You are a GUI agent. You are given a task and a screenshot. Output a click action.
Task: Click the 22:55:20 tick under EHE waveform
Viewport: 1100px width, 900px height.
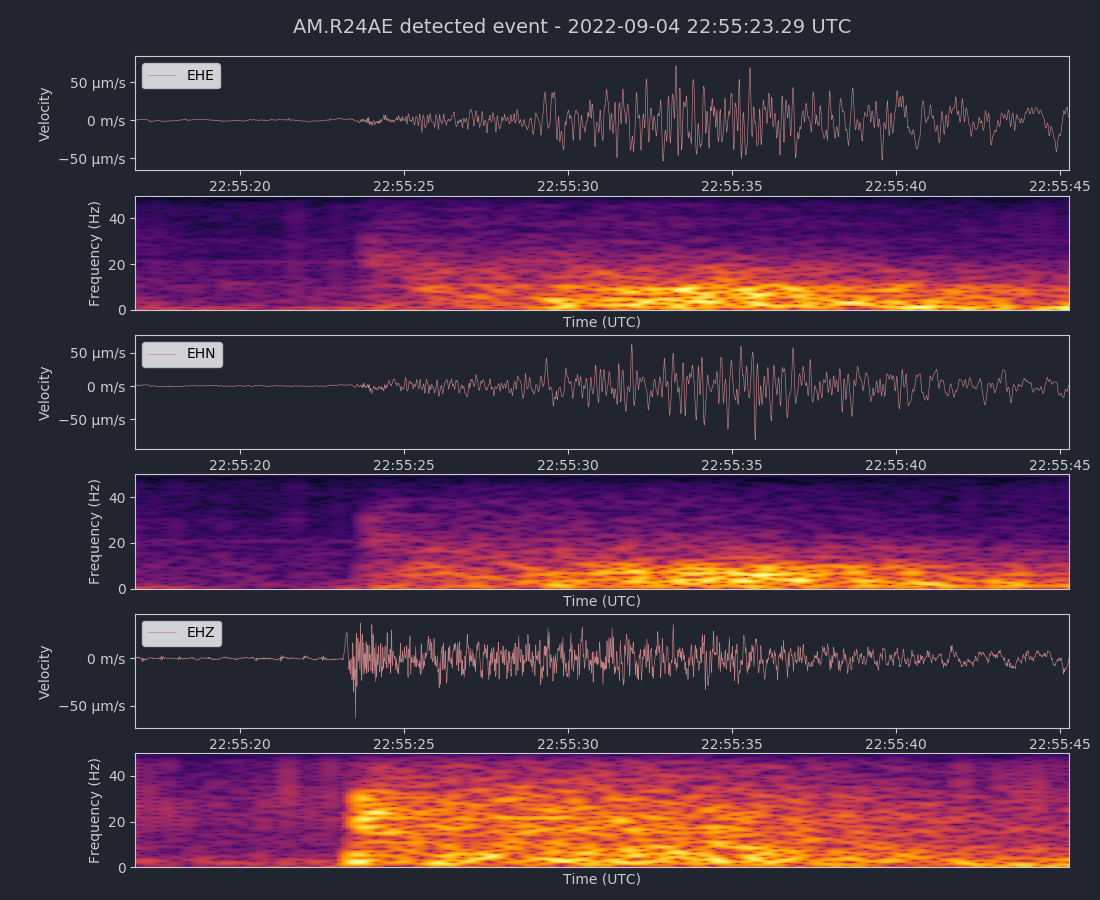pos(239,186)
